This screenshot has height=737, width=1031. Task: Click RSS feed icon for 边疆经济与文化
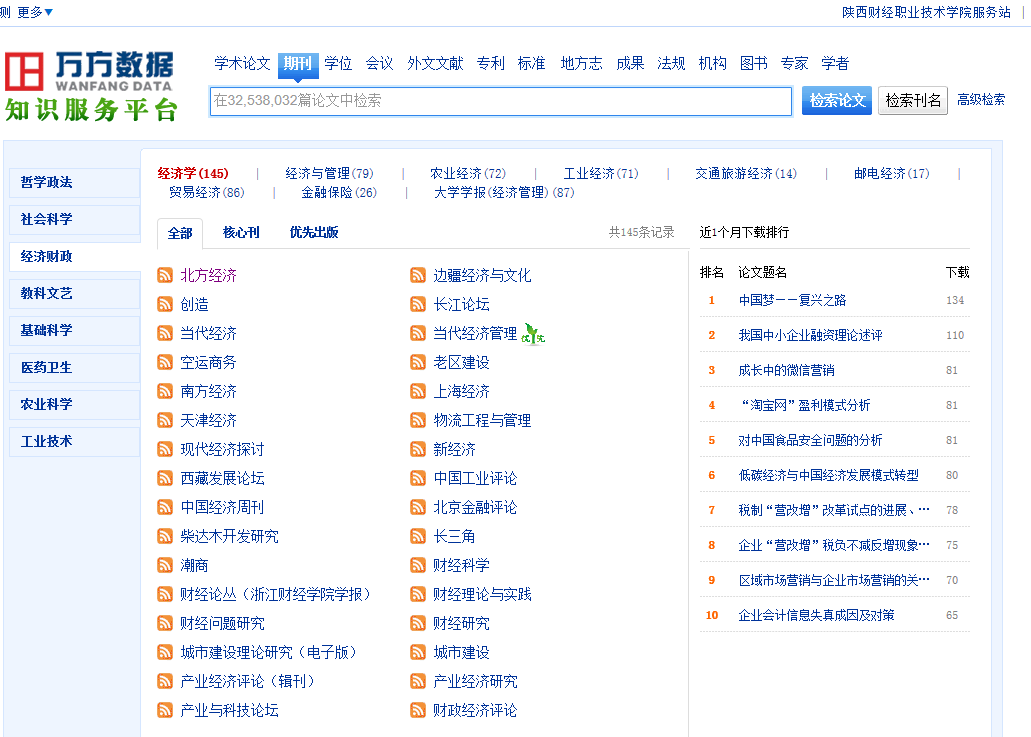pos(418,275)
